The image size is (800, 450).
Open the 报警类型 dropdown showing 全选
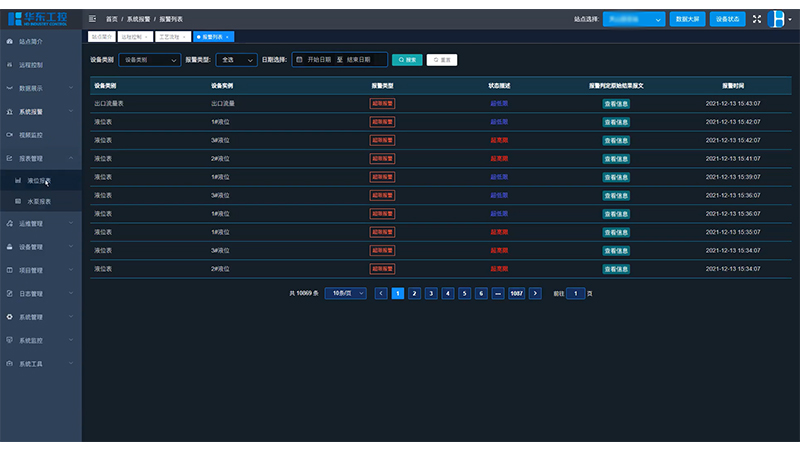click(x=236, y=60)
